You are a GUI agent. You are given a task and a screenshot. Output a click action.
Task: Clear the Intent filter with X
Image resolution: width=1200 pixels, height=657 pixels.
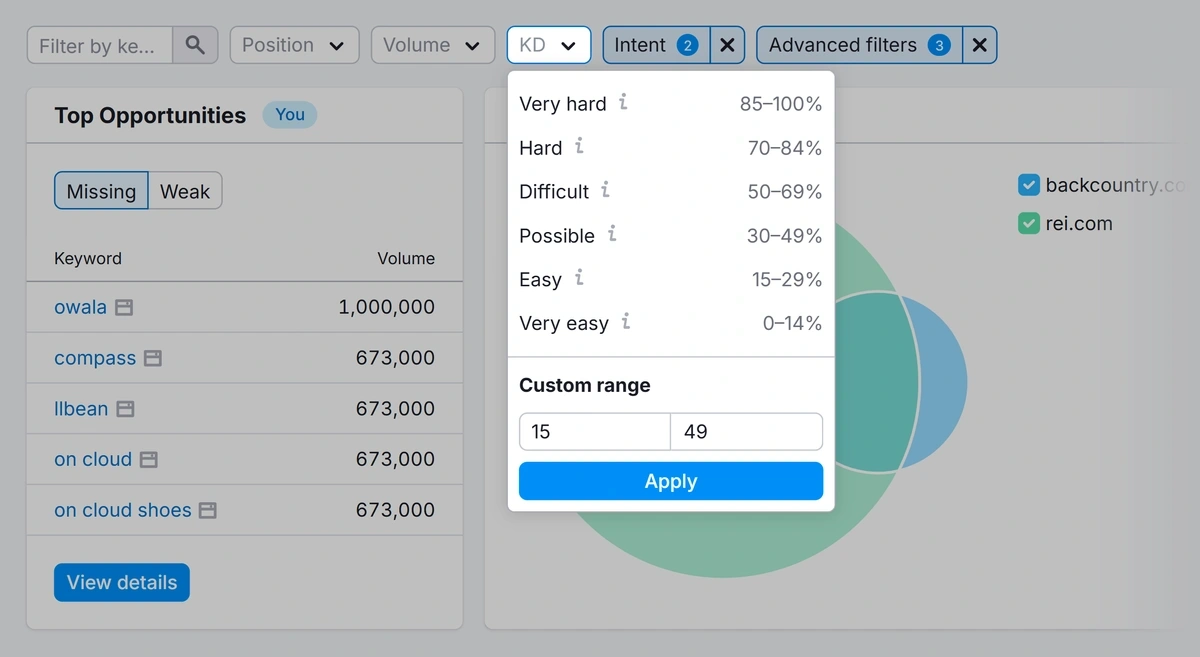pos(727,45)
